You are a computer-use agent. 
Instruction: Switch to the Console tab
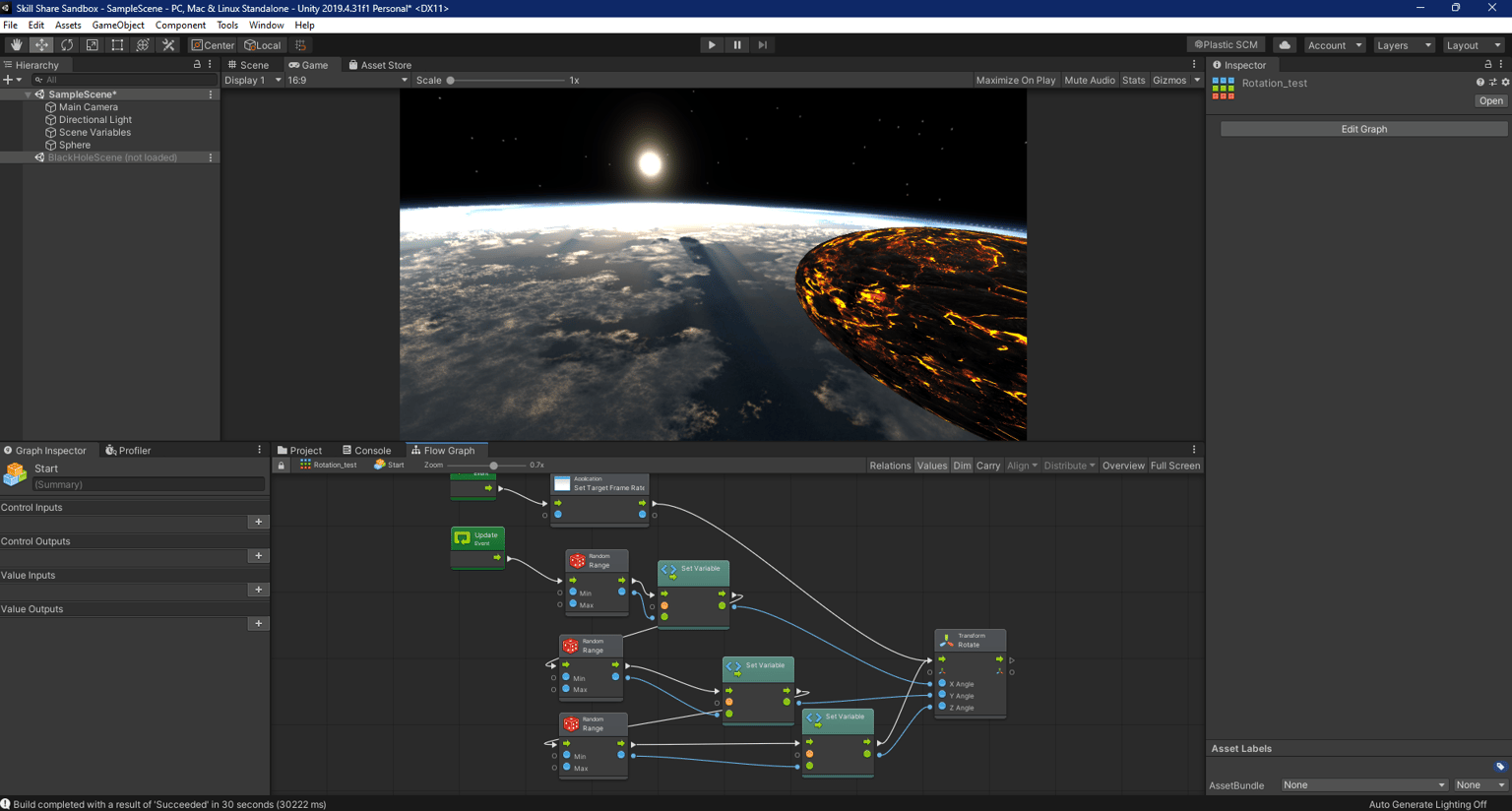[x=366, y=451]
